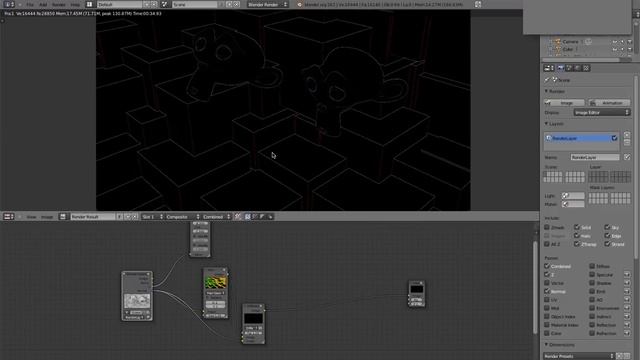640x360 pixels.
Task: Add a render preset with plus icon
Action: (620, 356)
